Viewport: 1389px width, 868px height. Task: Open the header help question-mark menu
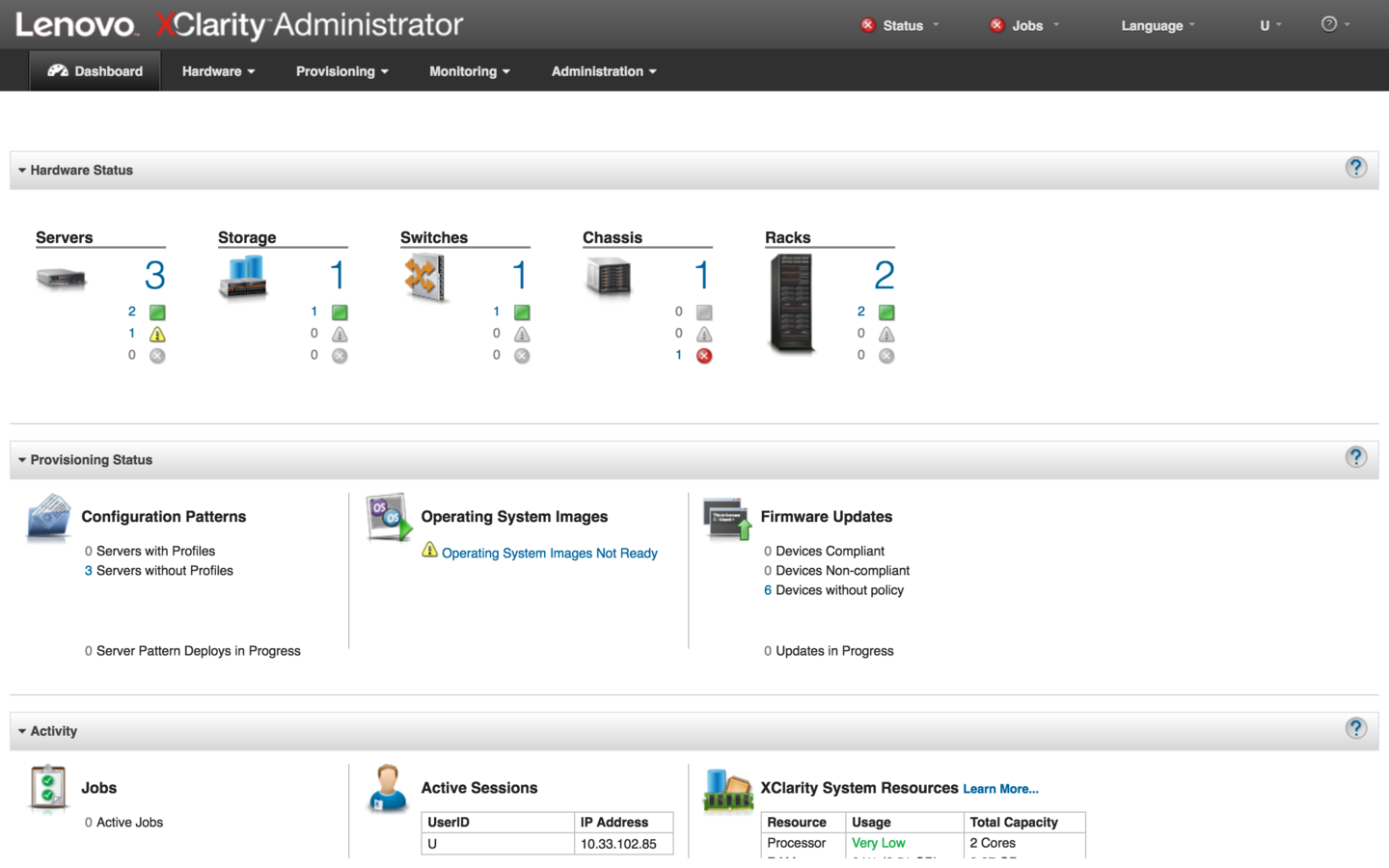[1334, 24]
